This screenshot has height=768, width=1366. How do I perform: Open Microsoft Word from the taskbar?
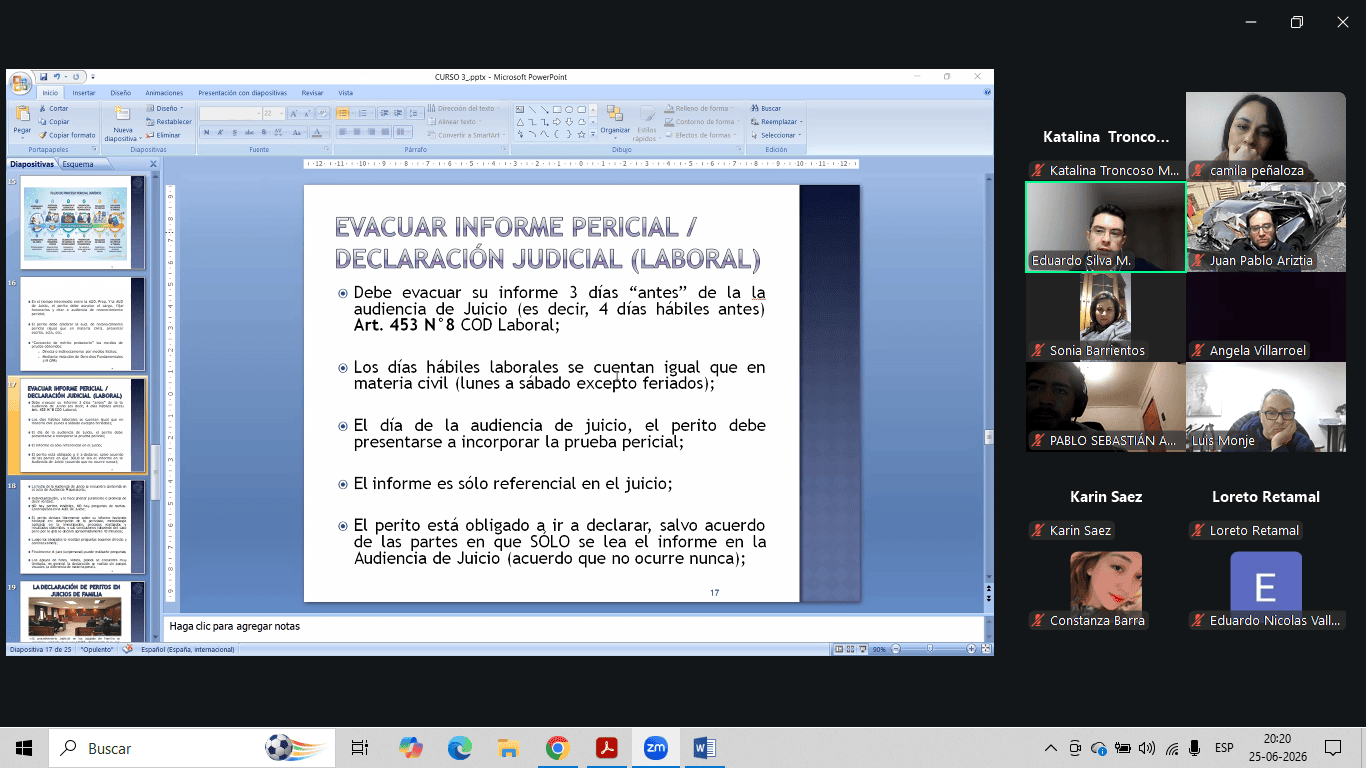pyautogui.click(x=704, y=748)
